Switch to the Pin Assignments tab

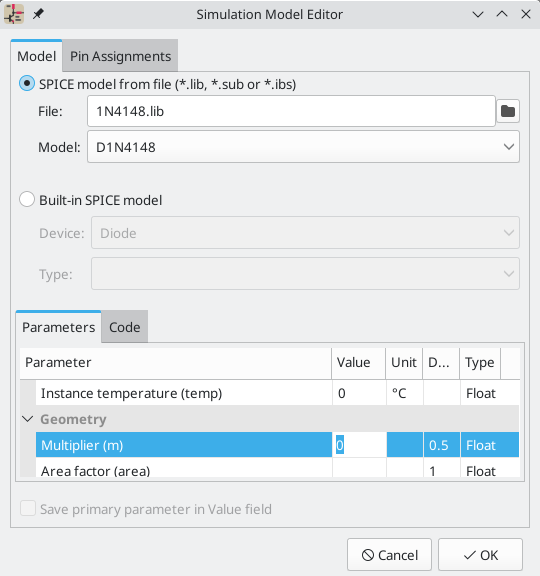[120, 56]
